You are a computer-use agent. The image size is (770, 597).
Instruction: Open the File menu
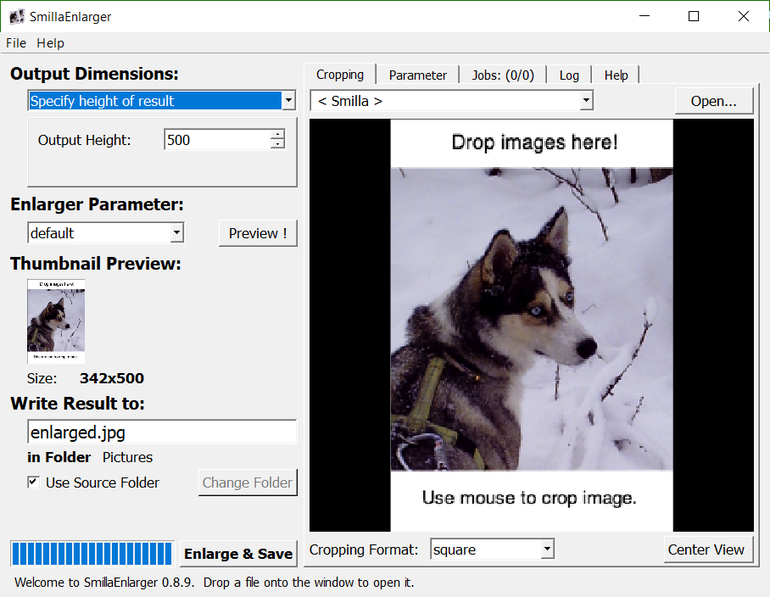16,43
